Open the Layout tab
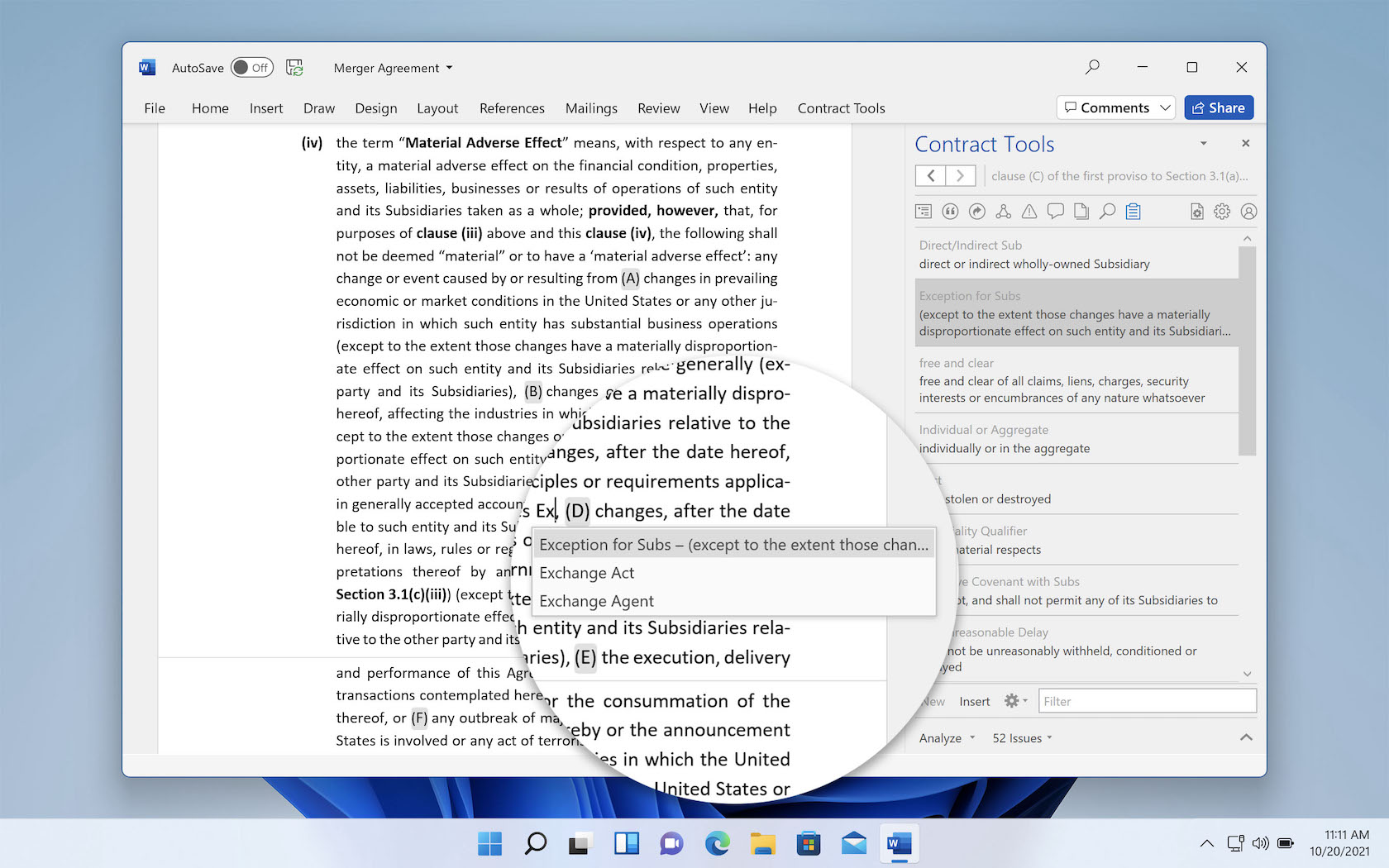 pos(437,108)
